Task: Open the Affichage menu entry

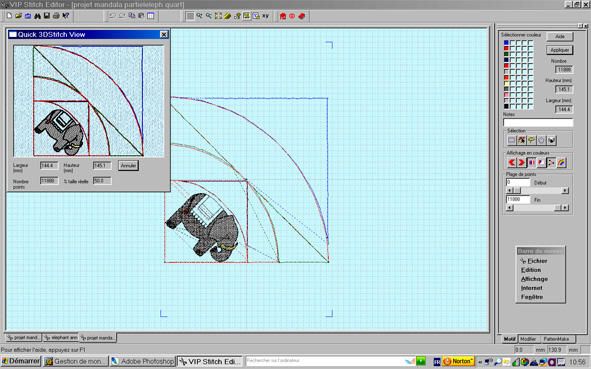Action: [534, 279]
